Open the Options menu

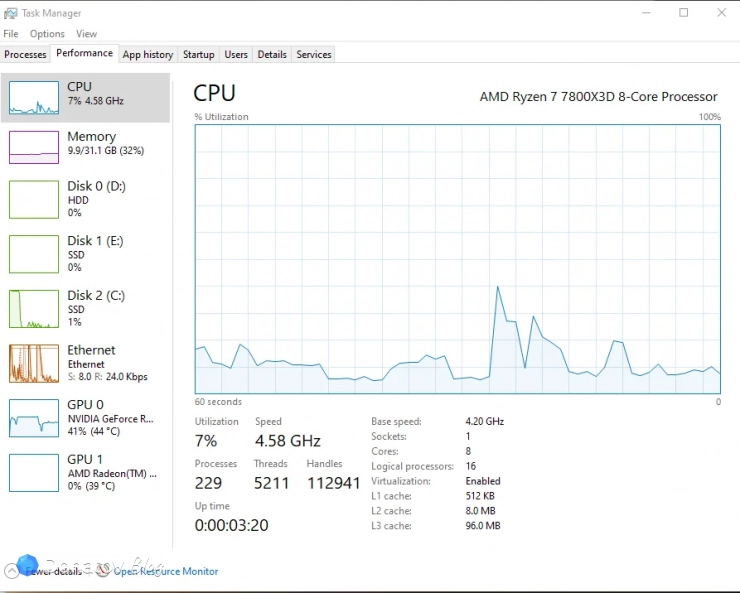pos(47,34)
